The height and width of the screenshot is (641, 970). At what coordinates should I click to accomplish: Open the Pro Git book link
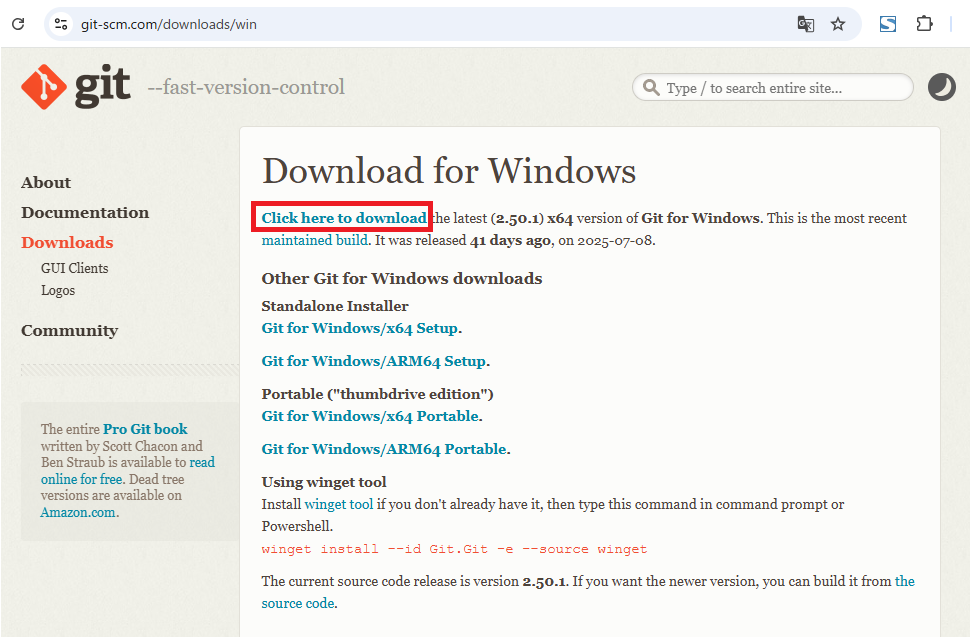(x=145, y=429)
